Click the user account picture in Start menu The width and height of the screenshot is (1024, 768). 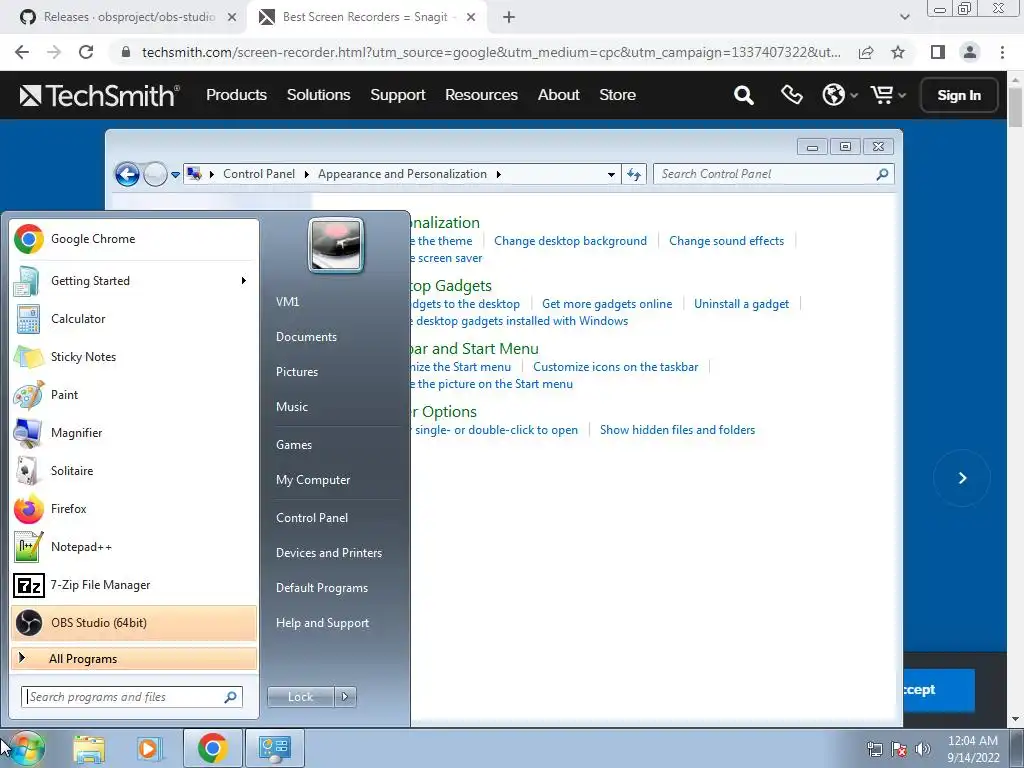click(x=336, y=245)
